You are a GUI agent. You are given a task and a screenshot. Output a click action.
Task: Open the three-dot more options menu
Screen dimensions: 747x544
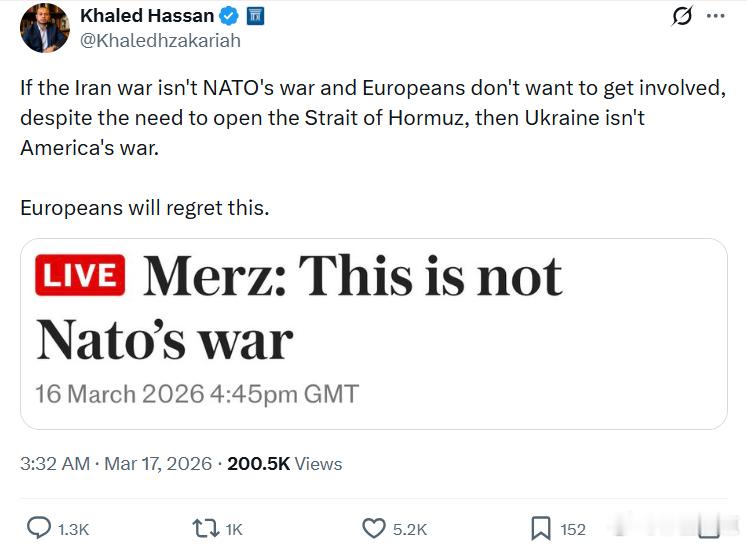716,17
